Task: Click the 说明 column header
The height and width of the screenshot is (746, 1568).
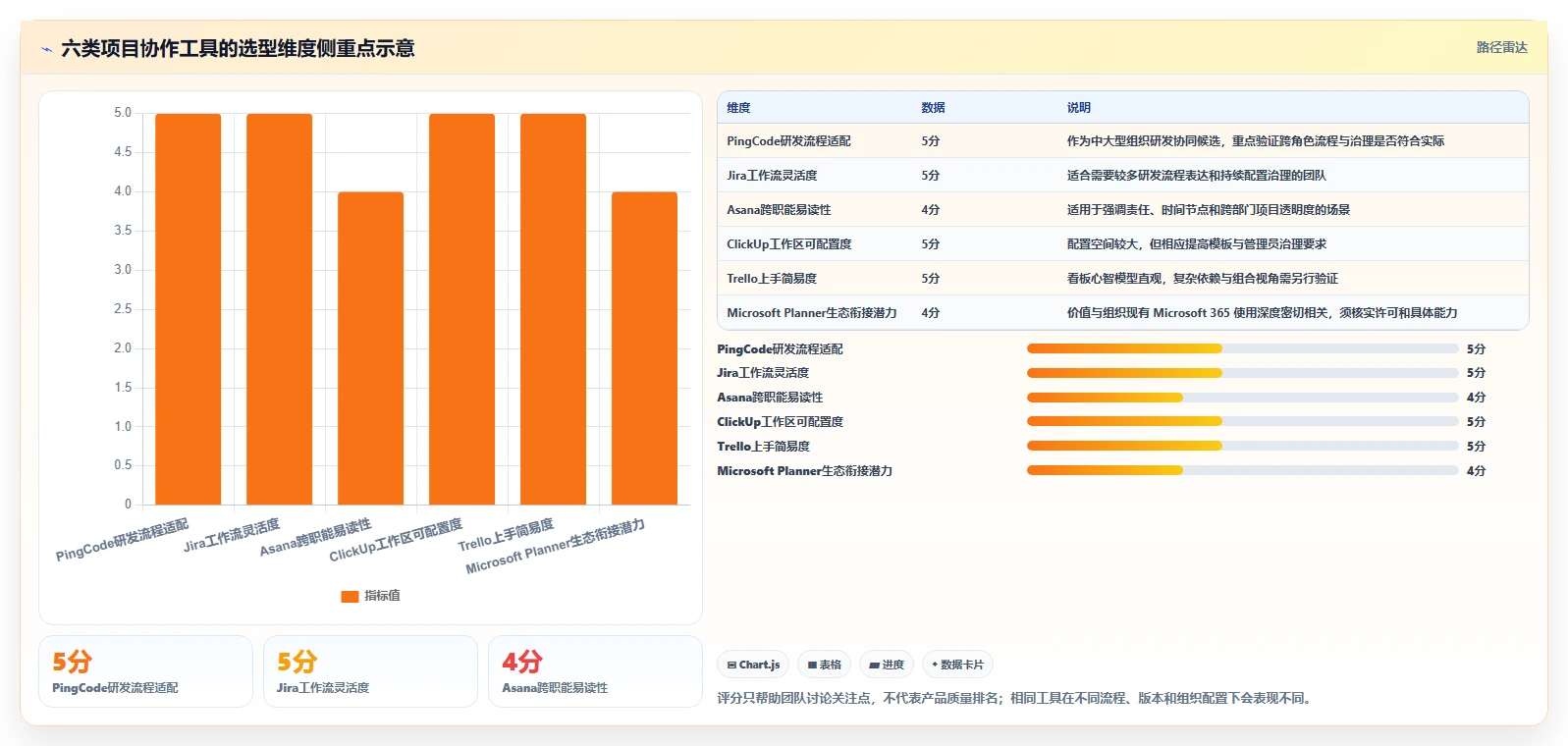Action: tap(1079, 108)
